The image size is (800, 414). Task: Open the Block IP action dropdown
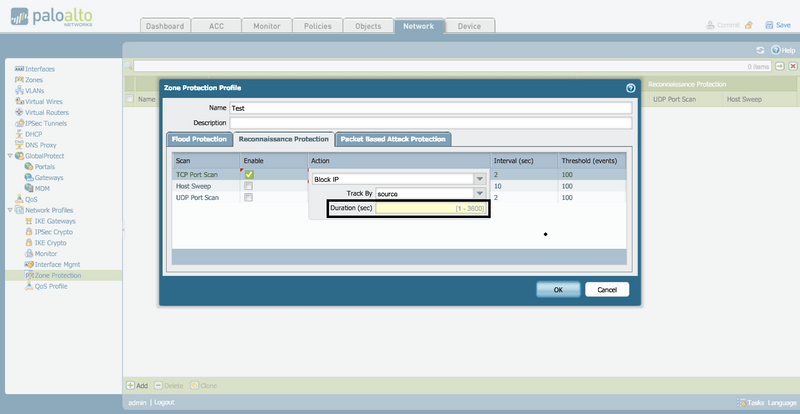pos(479,179)
